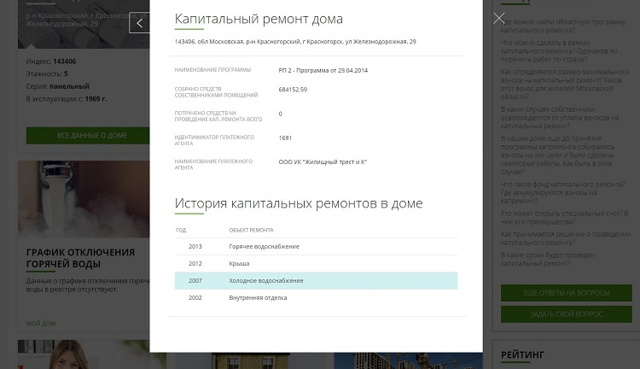
Task: Open the 'МОЙ ДОМ' link
Action: point(41,323)
